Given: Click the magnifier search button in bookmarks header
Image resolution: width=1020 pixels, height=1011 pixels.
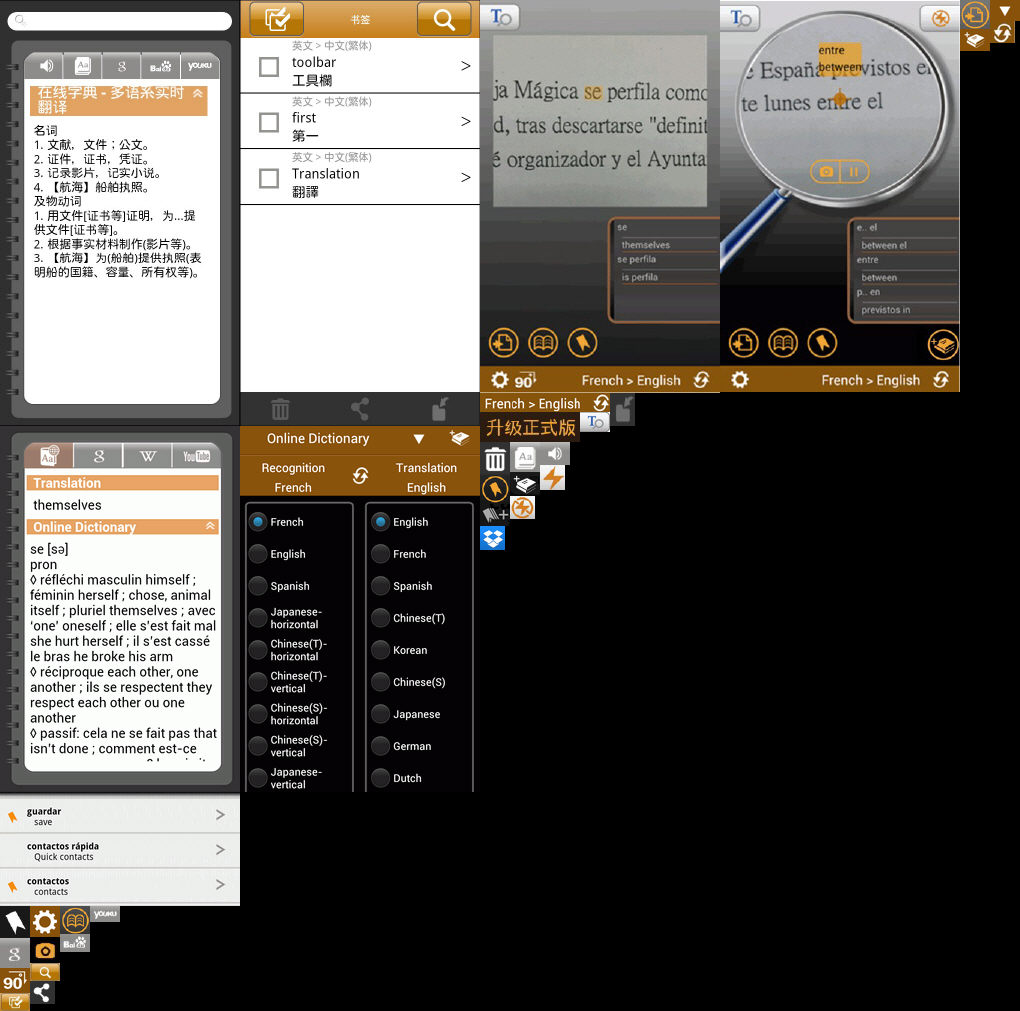Looking at the screenshot, I should tap(444, 19).
